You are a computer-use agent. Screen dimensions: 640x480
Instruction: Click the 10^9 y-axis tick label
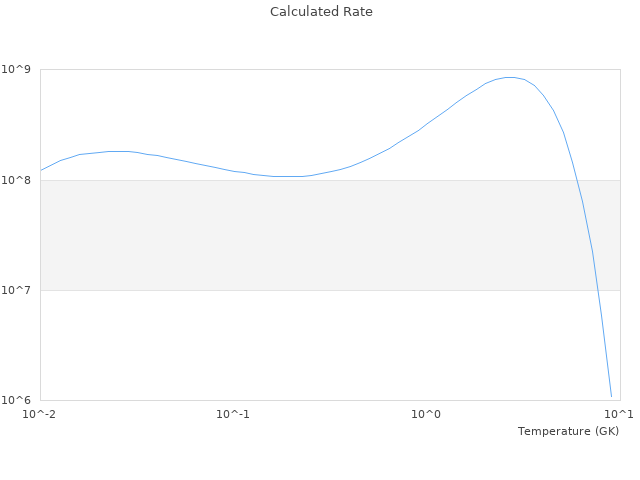tap(18, 70)
